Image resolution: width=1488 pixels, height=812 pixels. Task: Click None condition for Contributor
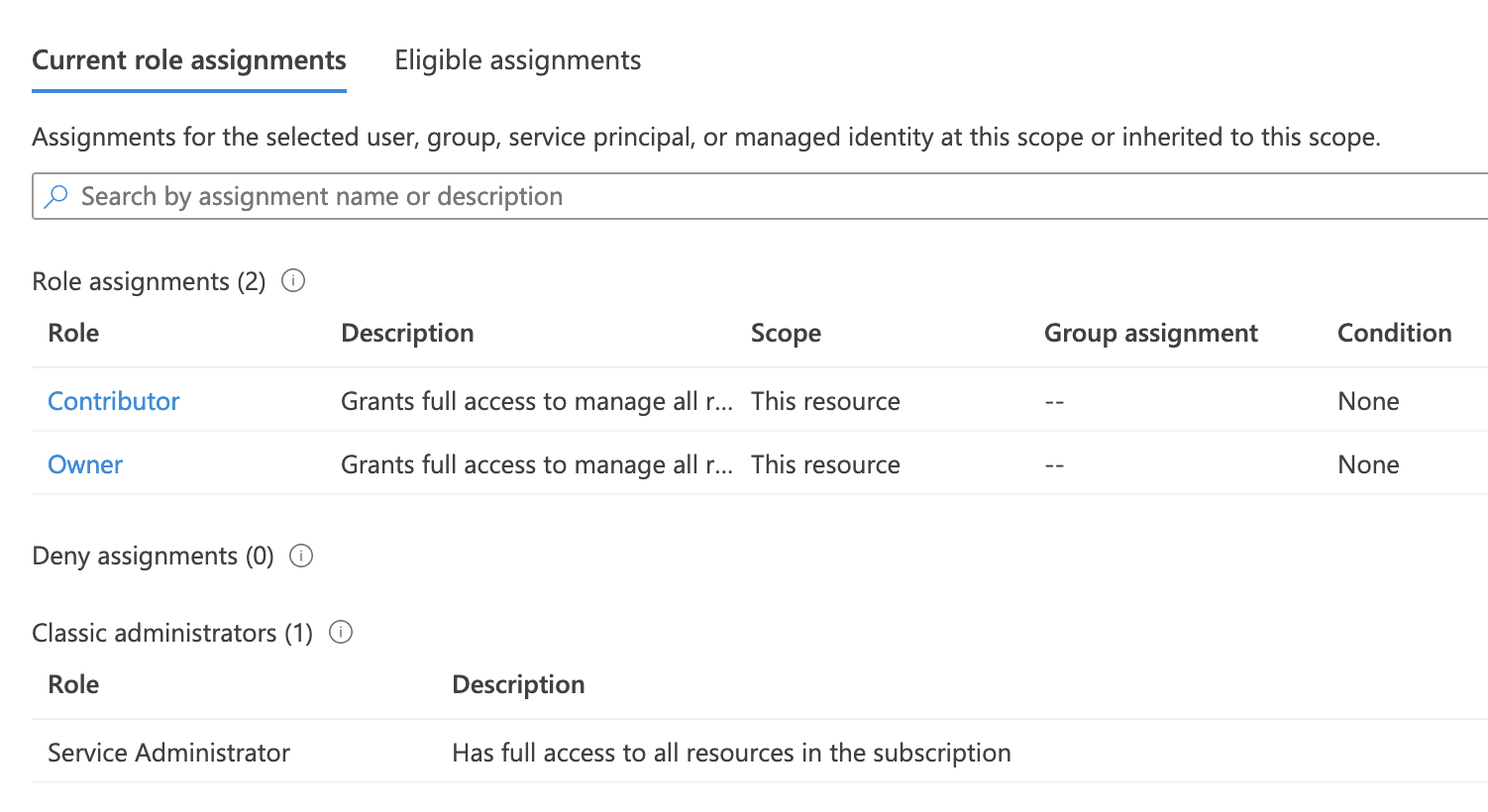[1368, 401]
